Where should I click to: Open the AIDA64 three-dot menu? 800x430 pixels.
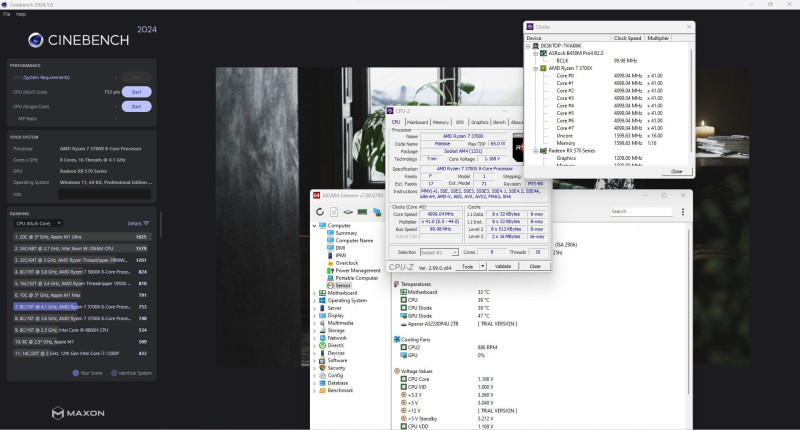click(x=683, y=212)
